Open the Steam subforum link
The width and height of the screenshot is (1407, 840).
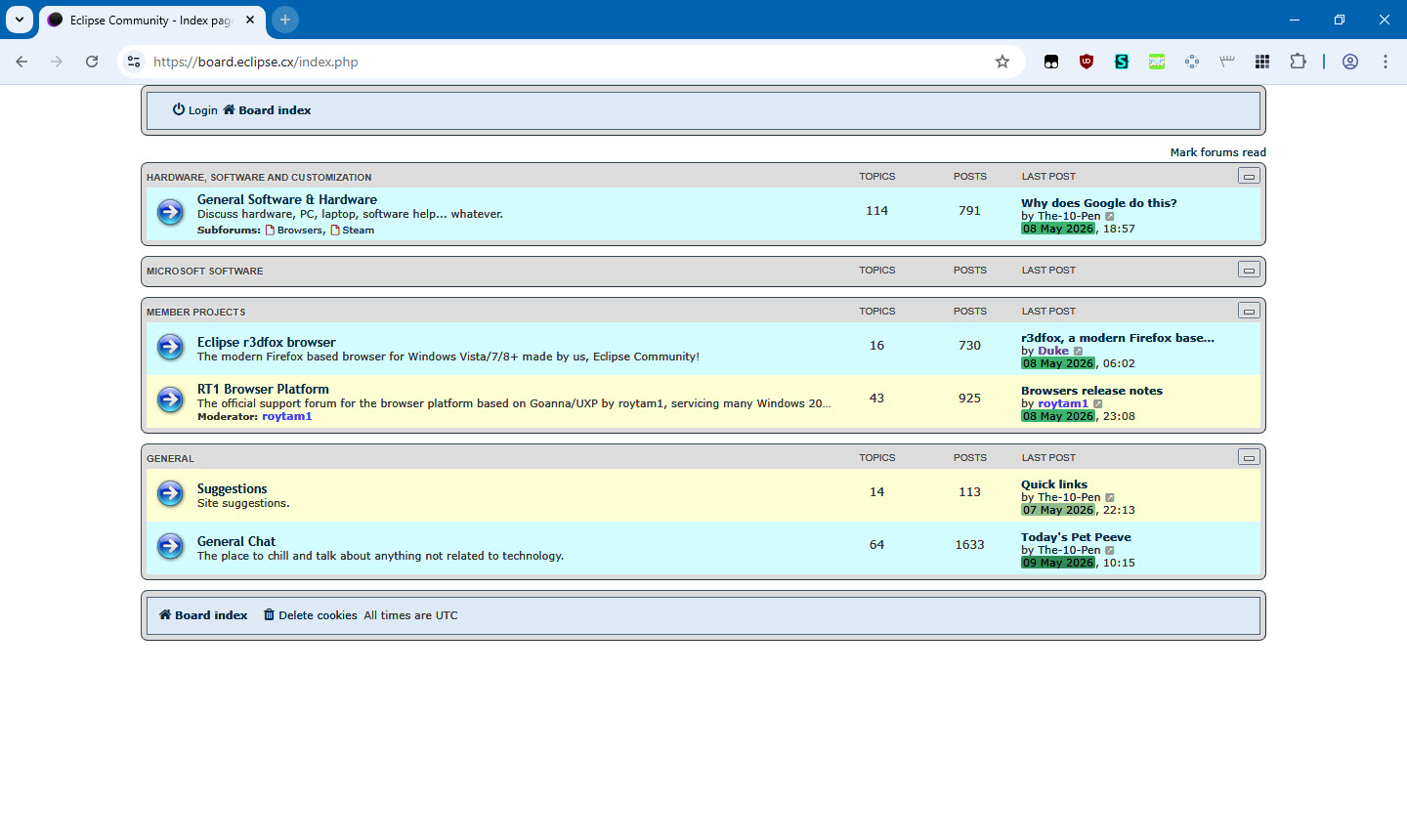tap(359, 231)
